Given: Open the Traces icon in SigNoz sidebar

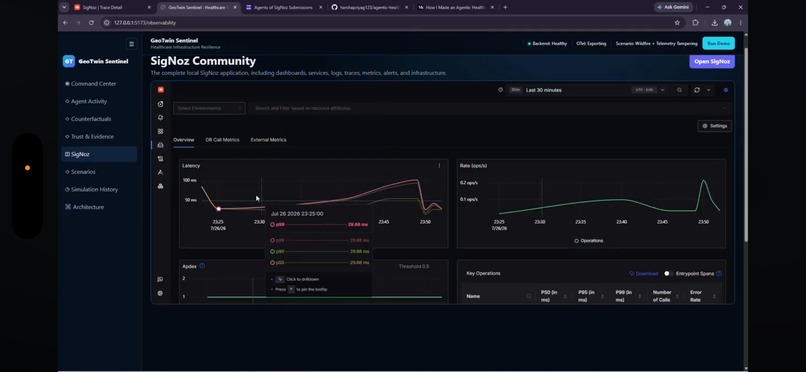Looking at the screenshot, I should tap(160, 173).
